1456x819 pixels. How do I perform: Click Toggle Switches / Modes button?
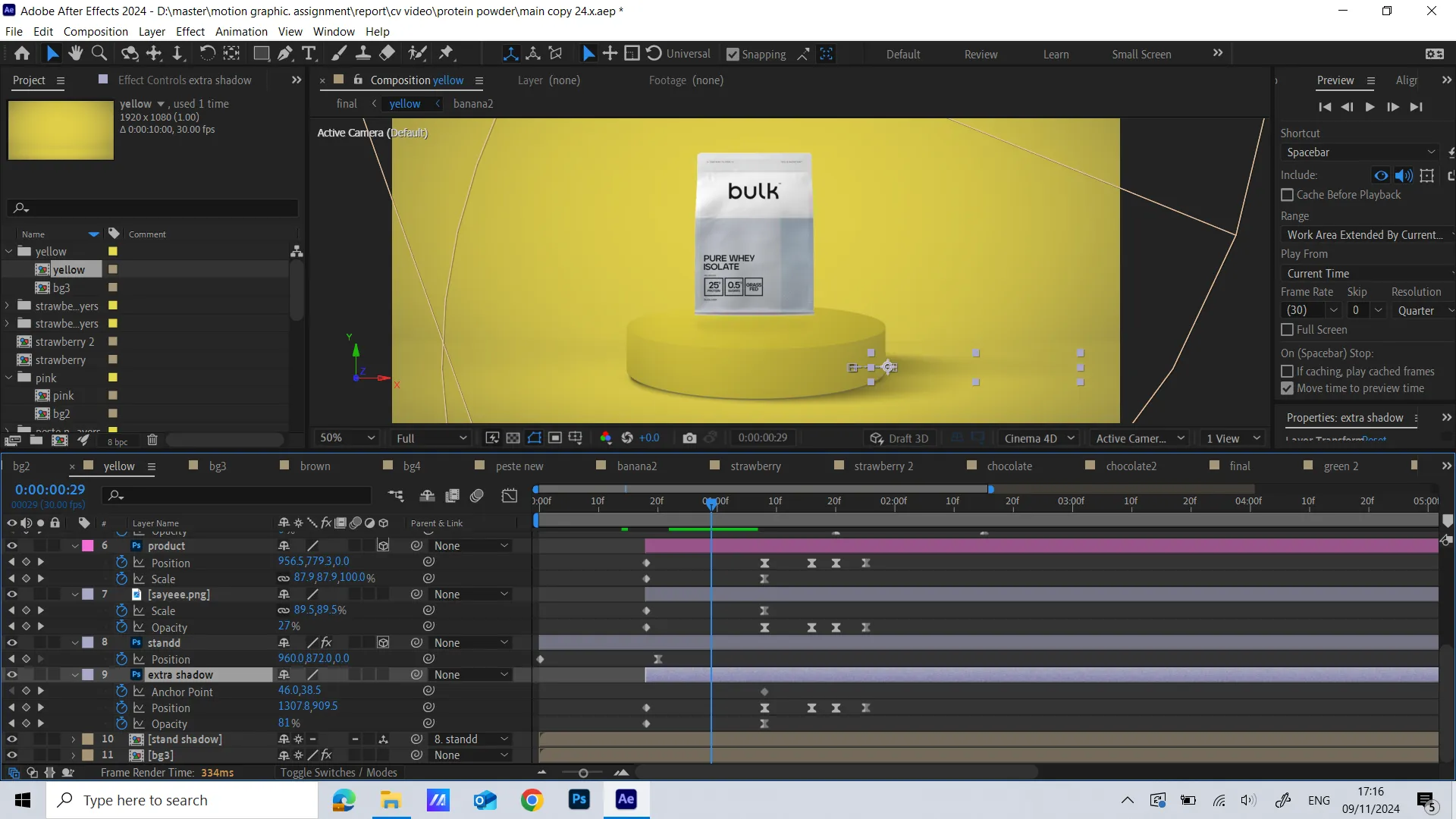point(338,772)
